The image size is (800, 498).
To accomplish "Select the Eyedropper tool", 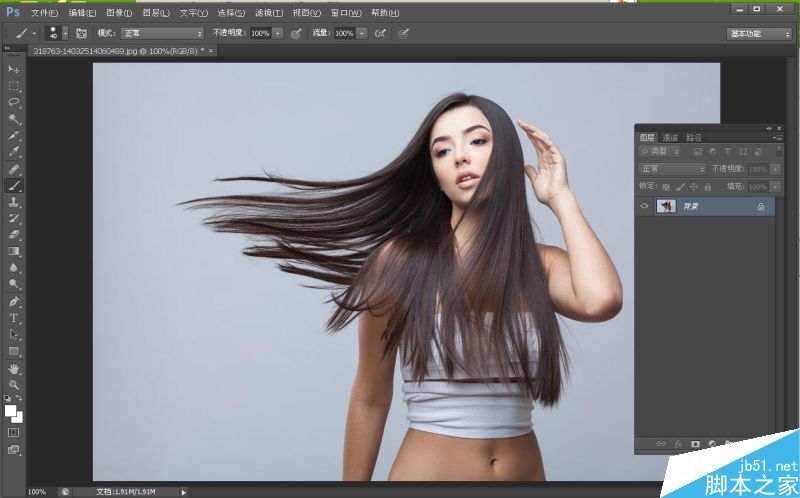I will point(14,151).
